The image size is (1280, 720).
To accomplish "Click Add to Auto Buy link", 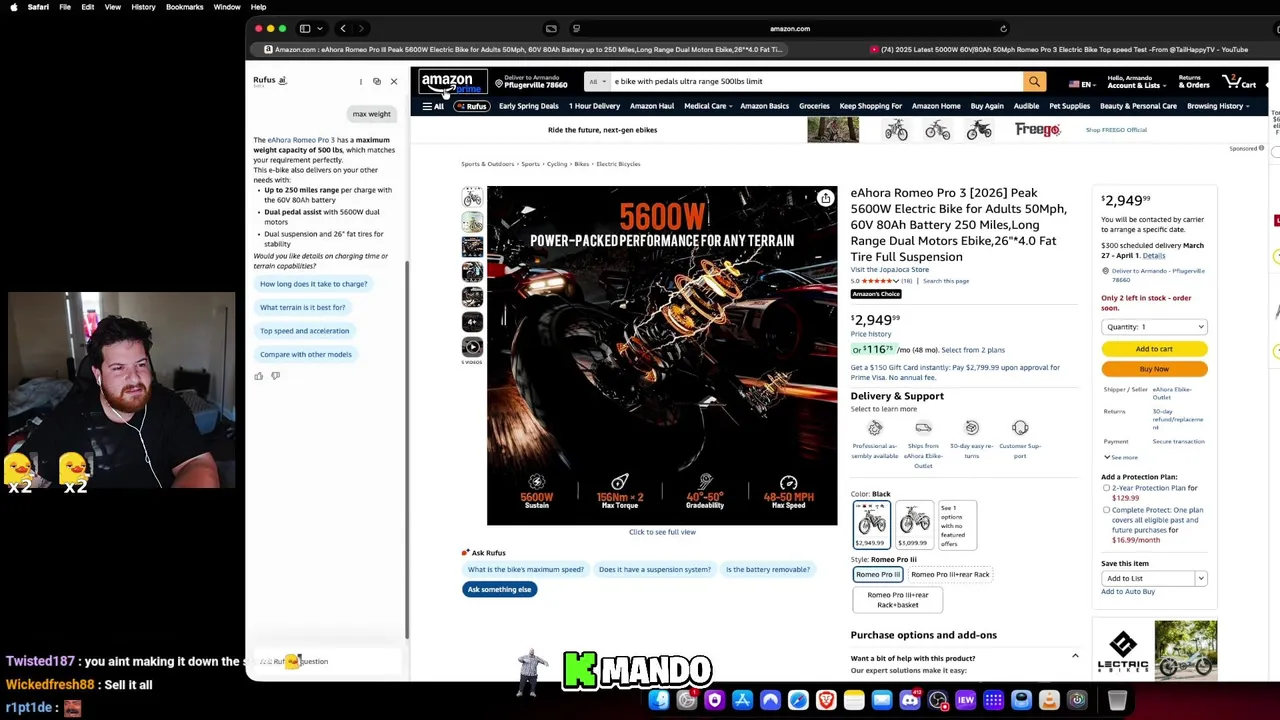I will click(1128, 591).
